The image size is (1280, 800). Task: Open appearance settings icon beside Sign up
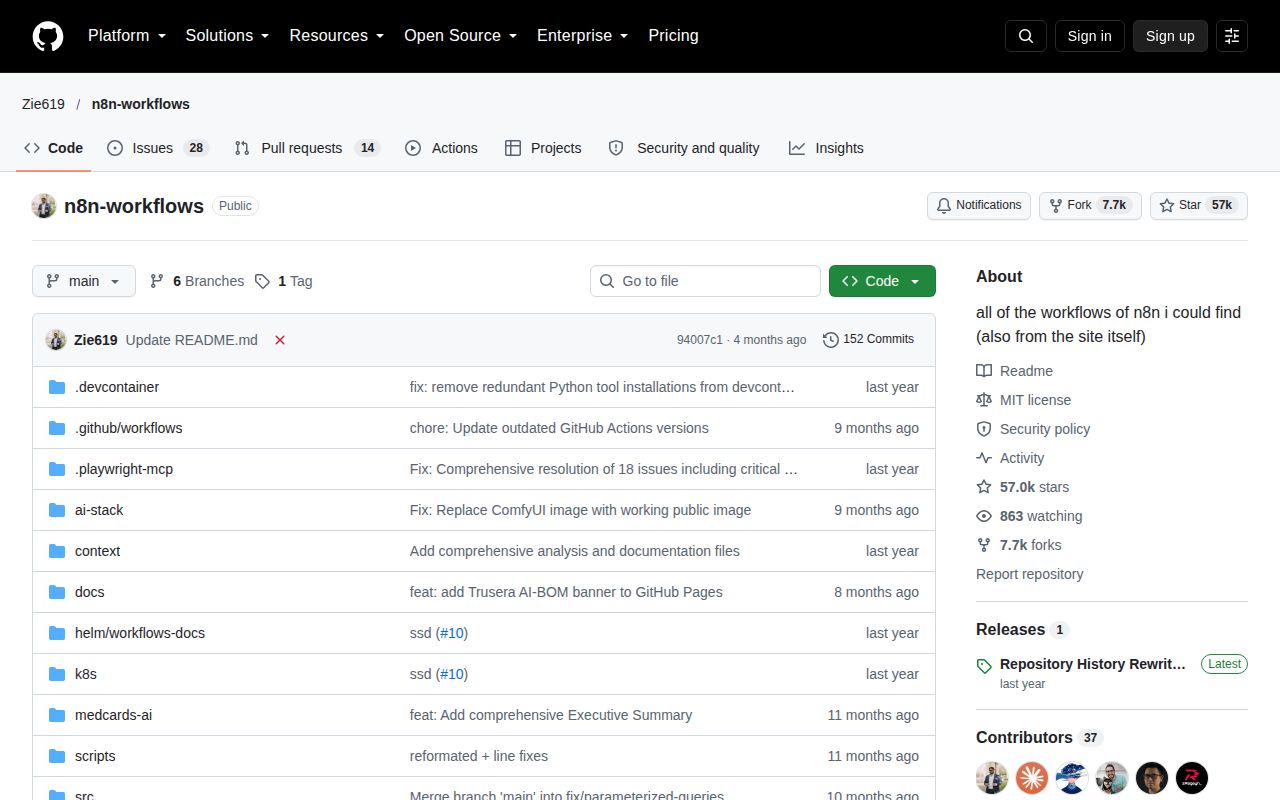point(1232,36)
